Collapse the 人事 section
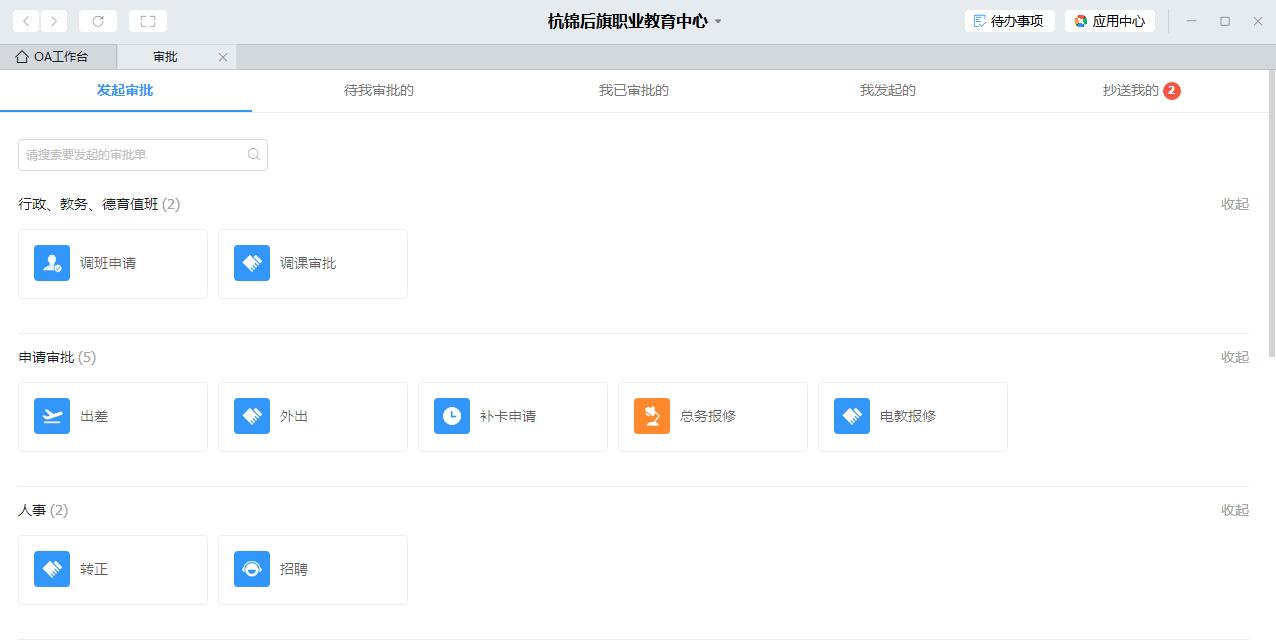The image size is (1276, 642). 1234,510
